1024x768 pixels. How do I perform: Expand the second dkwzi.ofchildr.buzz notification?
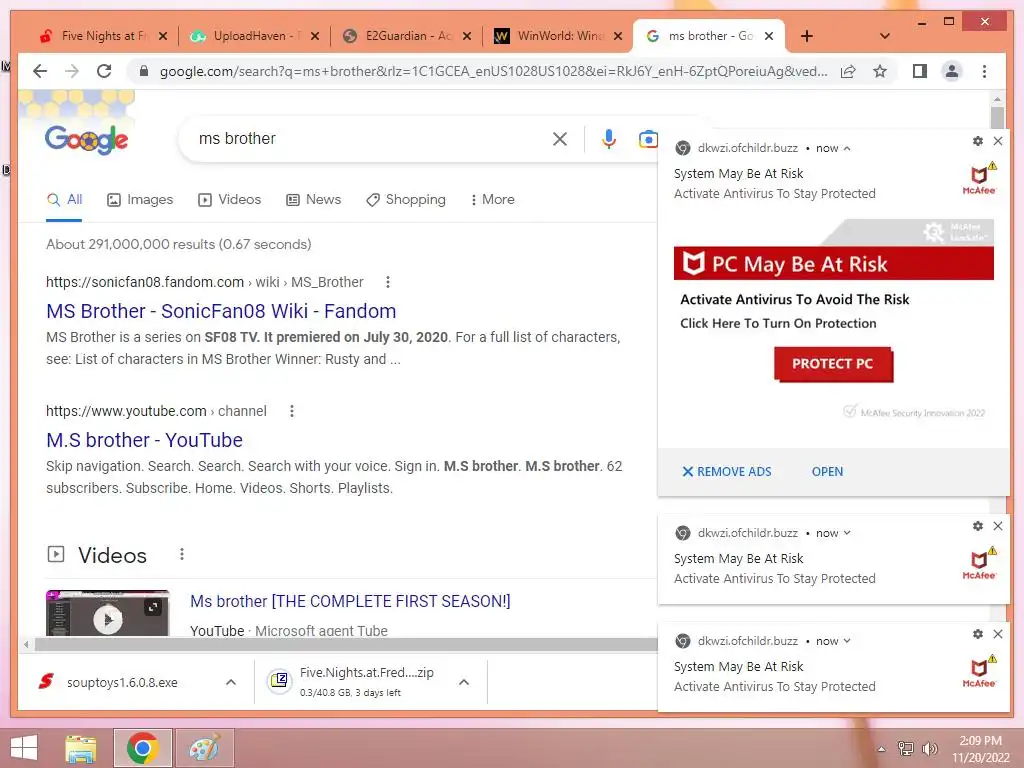point(847,533)
